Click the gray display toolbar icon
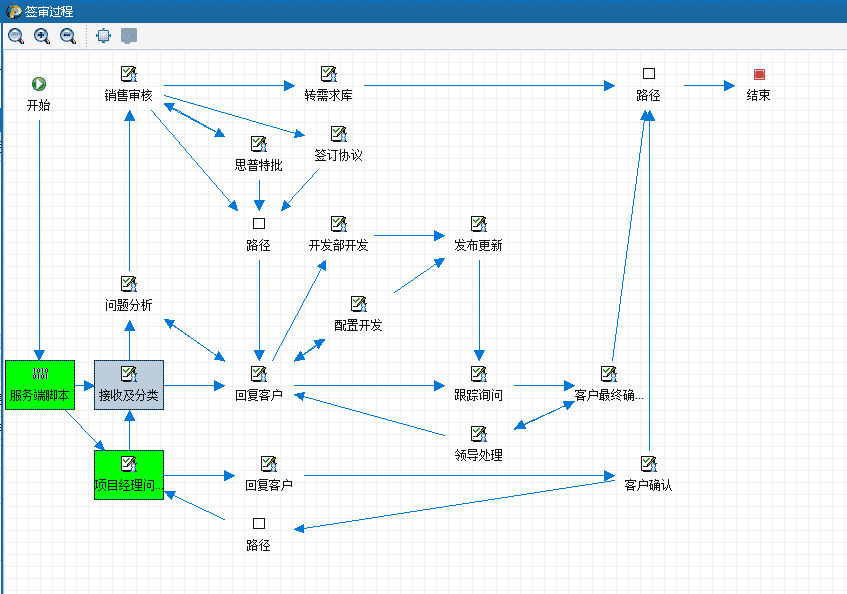The width and height of the screenshot is (847, 594). pos(129,36)
